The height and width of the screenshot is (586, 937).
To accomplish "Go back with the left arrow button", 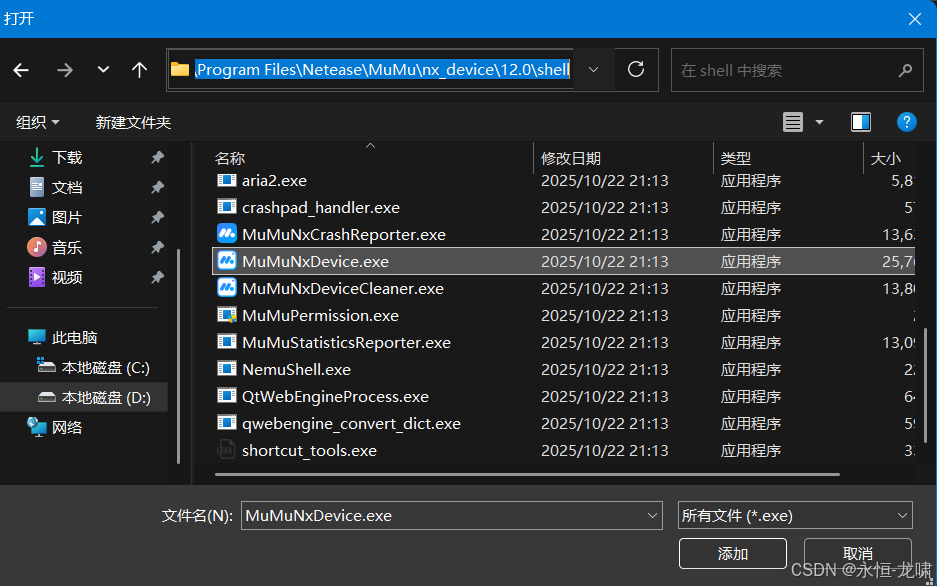I will [x=21, y=70].
